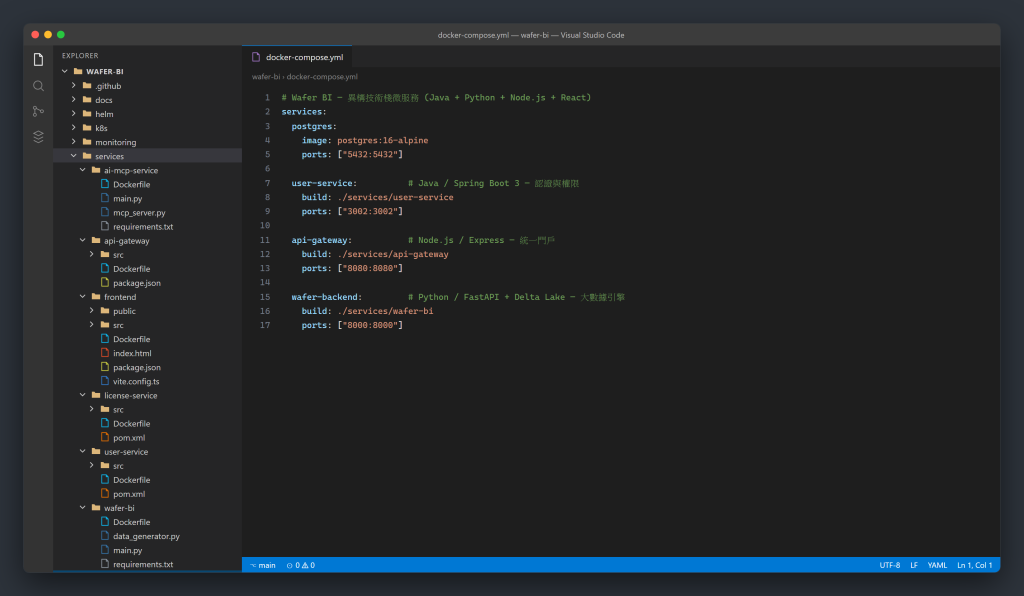
Task: Open main.py under ai-mcp-service
Action: pyautogui.click(x=127, y=198)
